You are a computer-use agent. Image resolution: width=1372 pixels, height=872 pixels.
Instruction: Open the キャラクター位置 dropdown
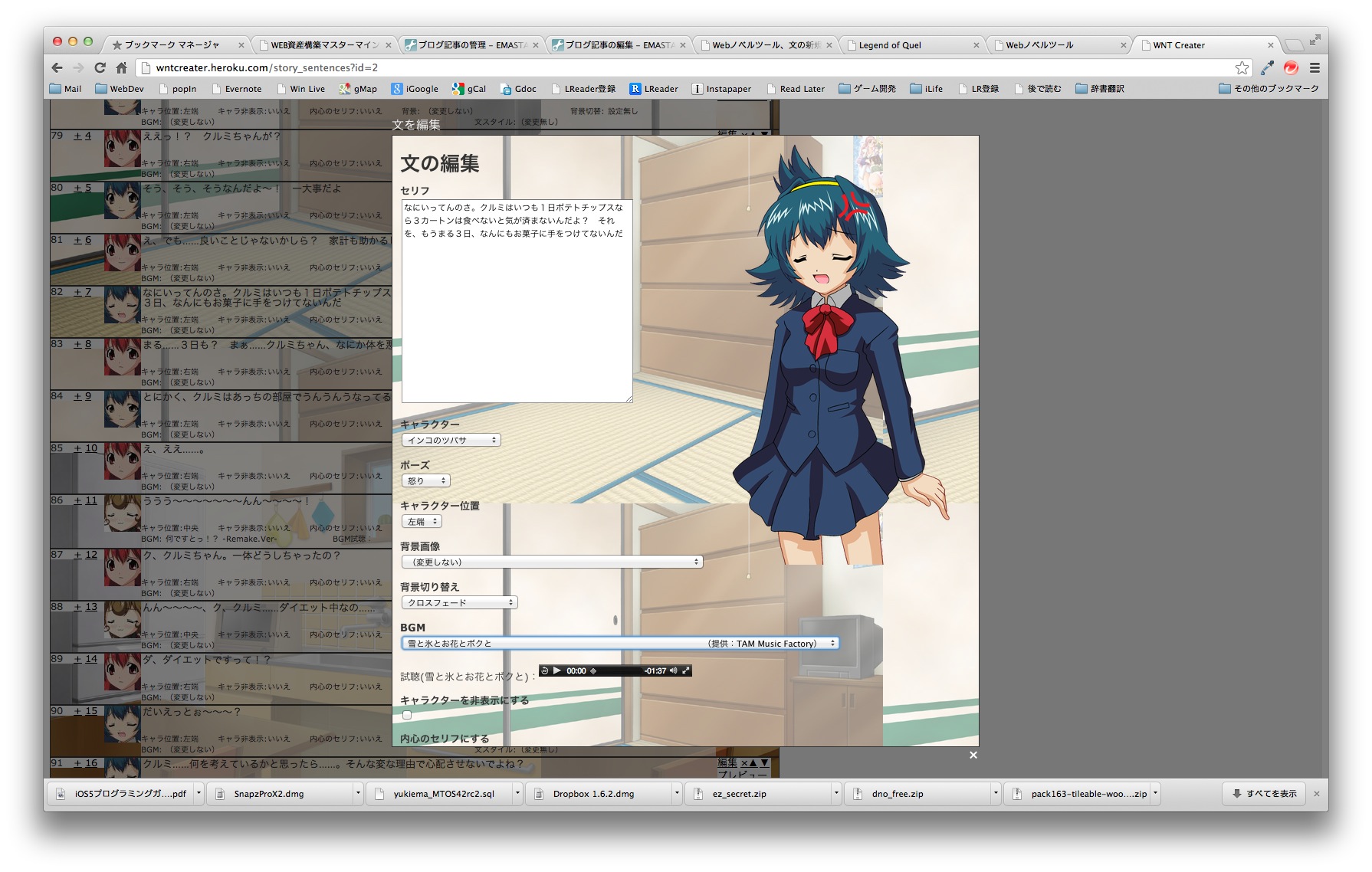click(x=422, y=521)
